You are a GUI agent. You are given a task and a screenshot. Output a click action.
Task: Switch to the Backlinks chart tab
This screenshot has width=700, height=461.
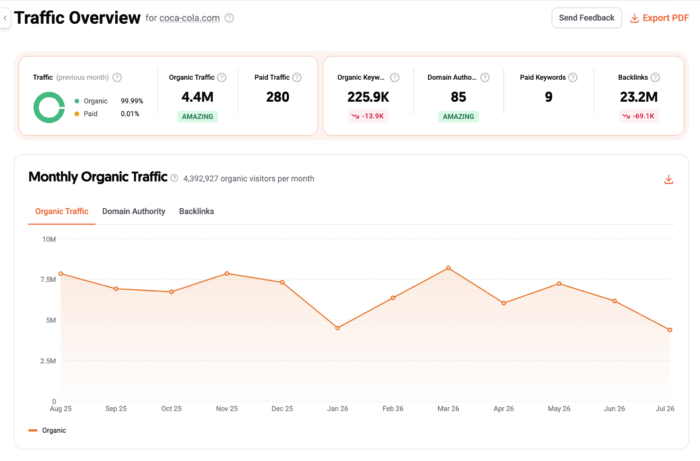(196, 212)
